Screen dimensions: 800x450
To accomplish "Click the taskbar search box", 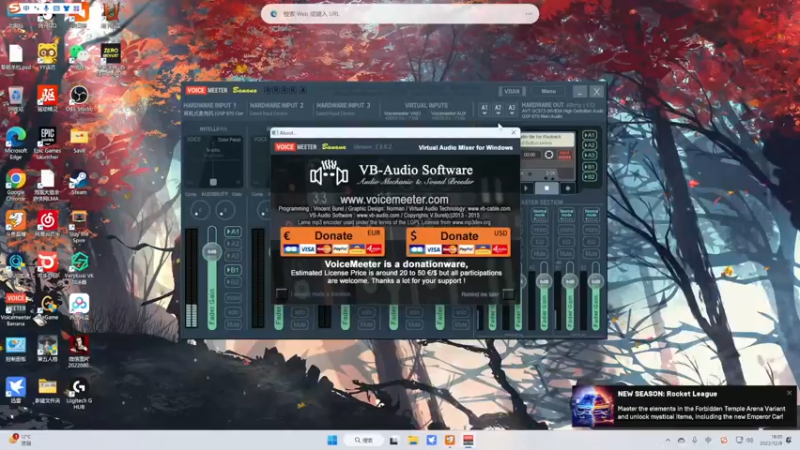I will (364, 440).
